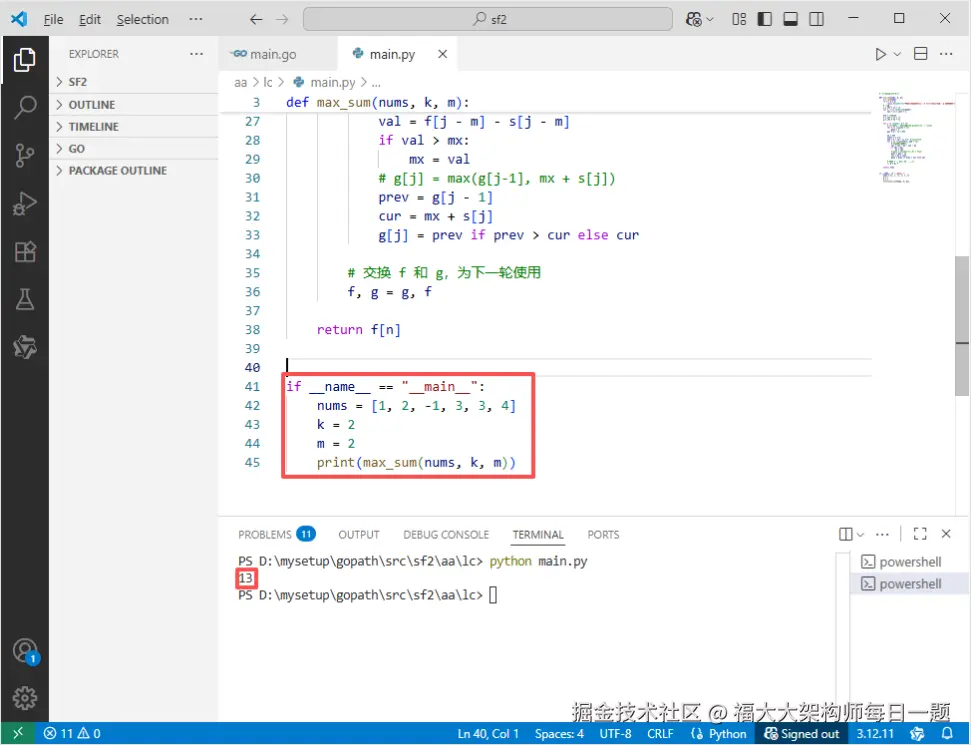
Task: Close the main.py tab
Action: coord(443,54)
